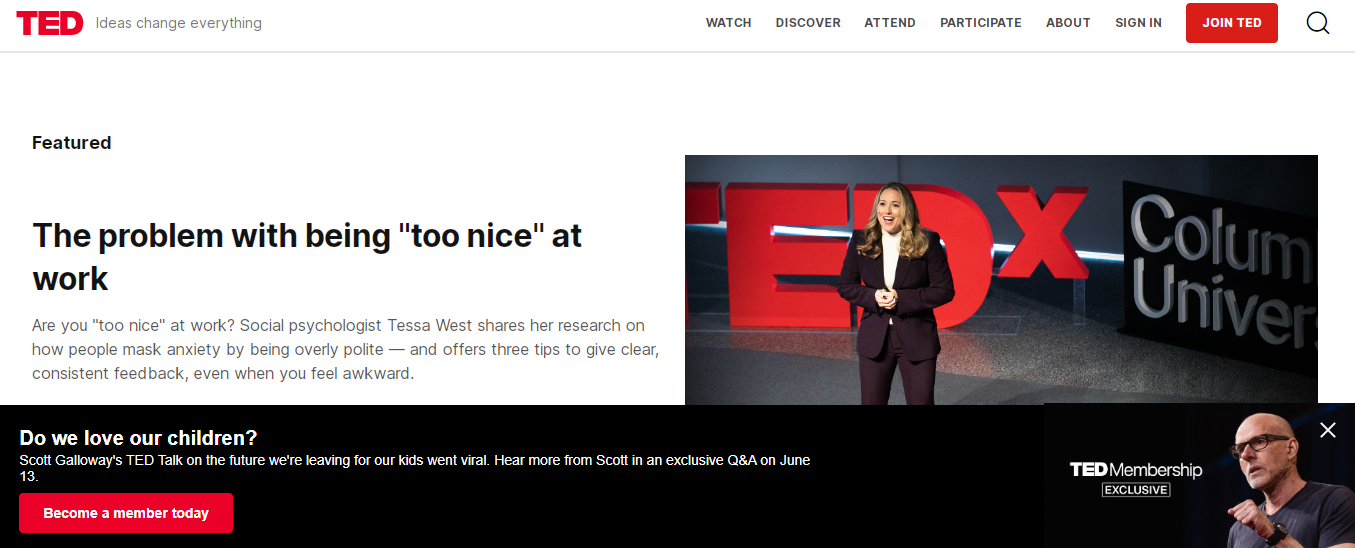
Task: Click the Scott Galloway banner description text
Action: (x=415, y=468)
